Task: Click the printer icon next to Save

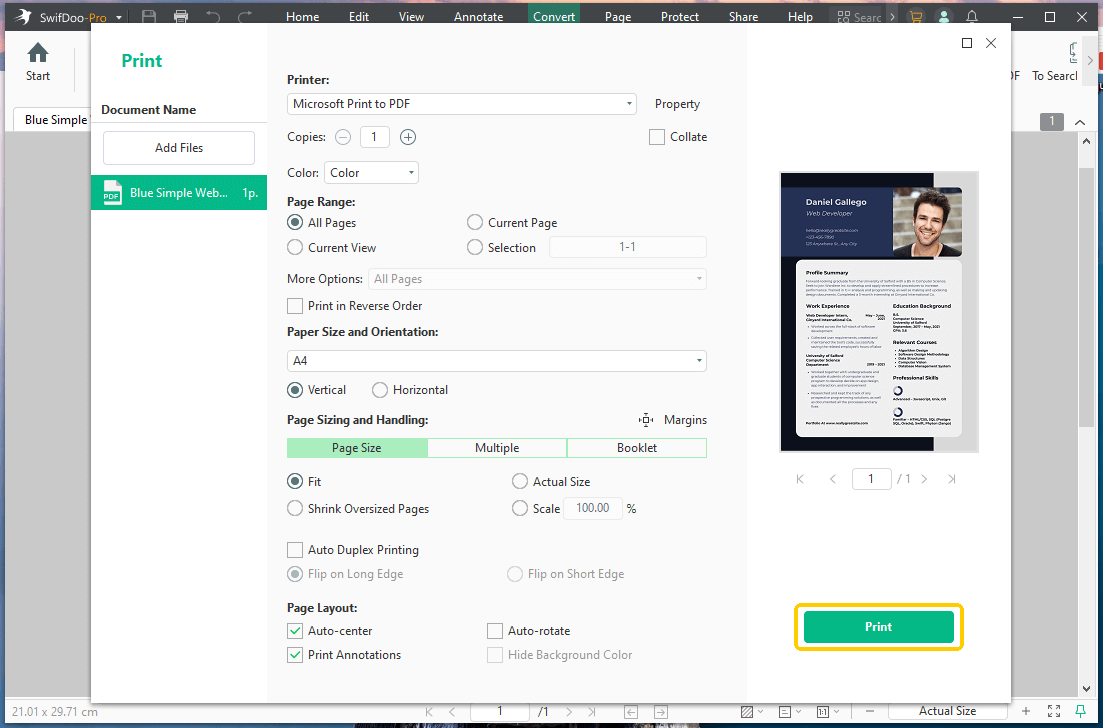Action: click(x=181, y=15)
